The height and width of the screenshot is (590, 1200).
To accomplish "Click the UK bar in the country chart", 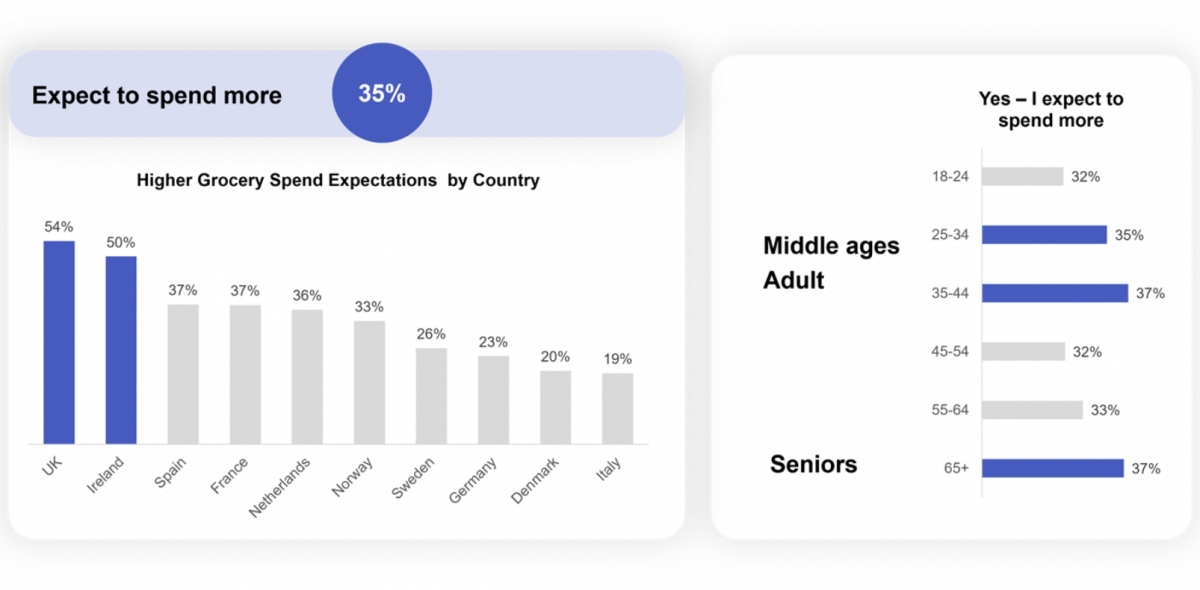I will tap(59, 342).
